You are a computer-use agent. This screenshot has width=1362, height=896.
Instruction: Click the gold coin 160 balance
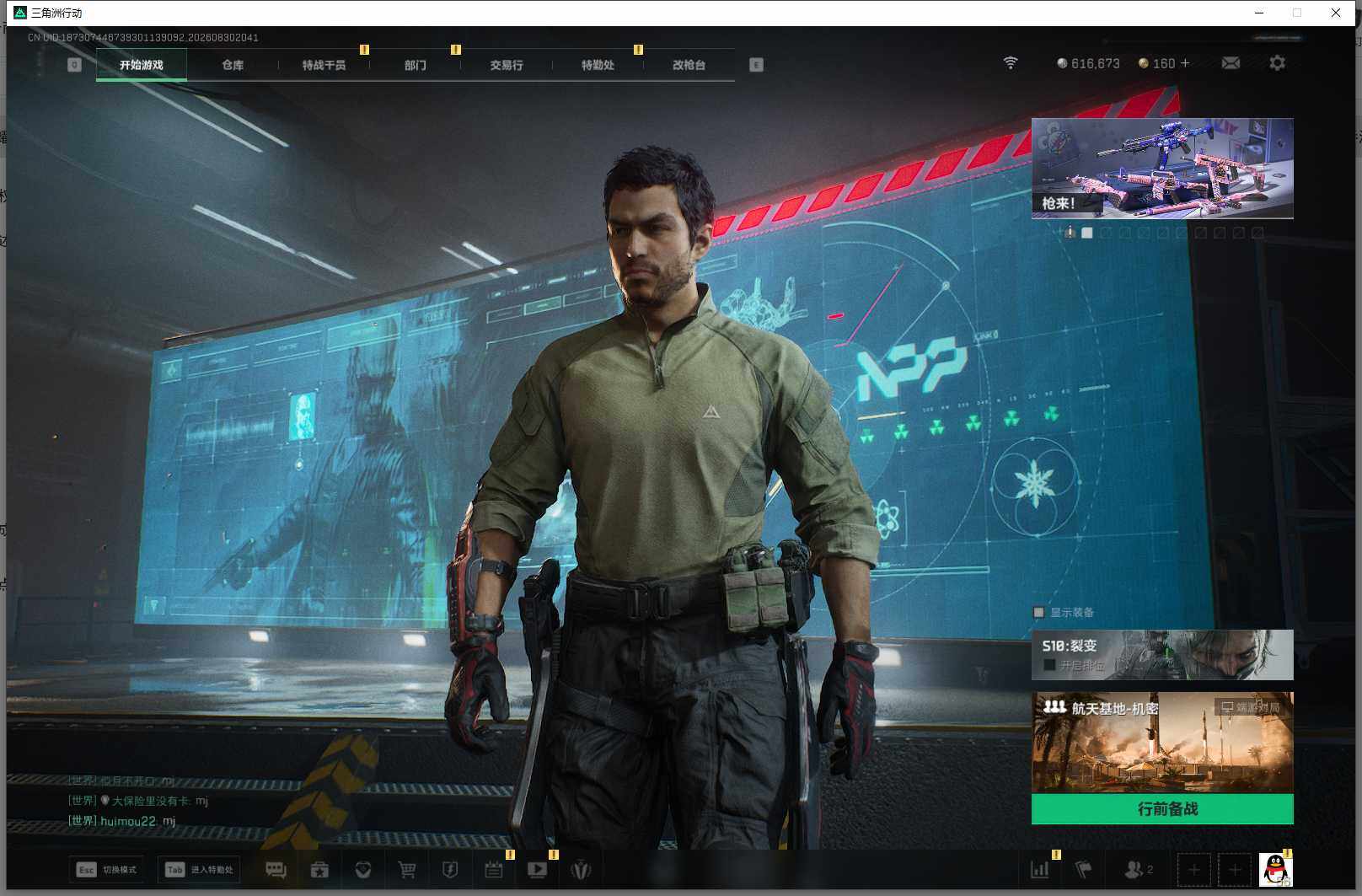1156,63
